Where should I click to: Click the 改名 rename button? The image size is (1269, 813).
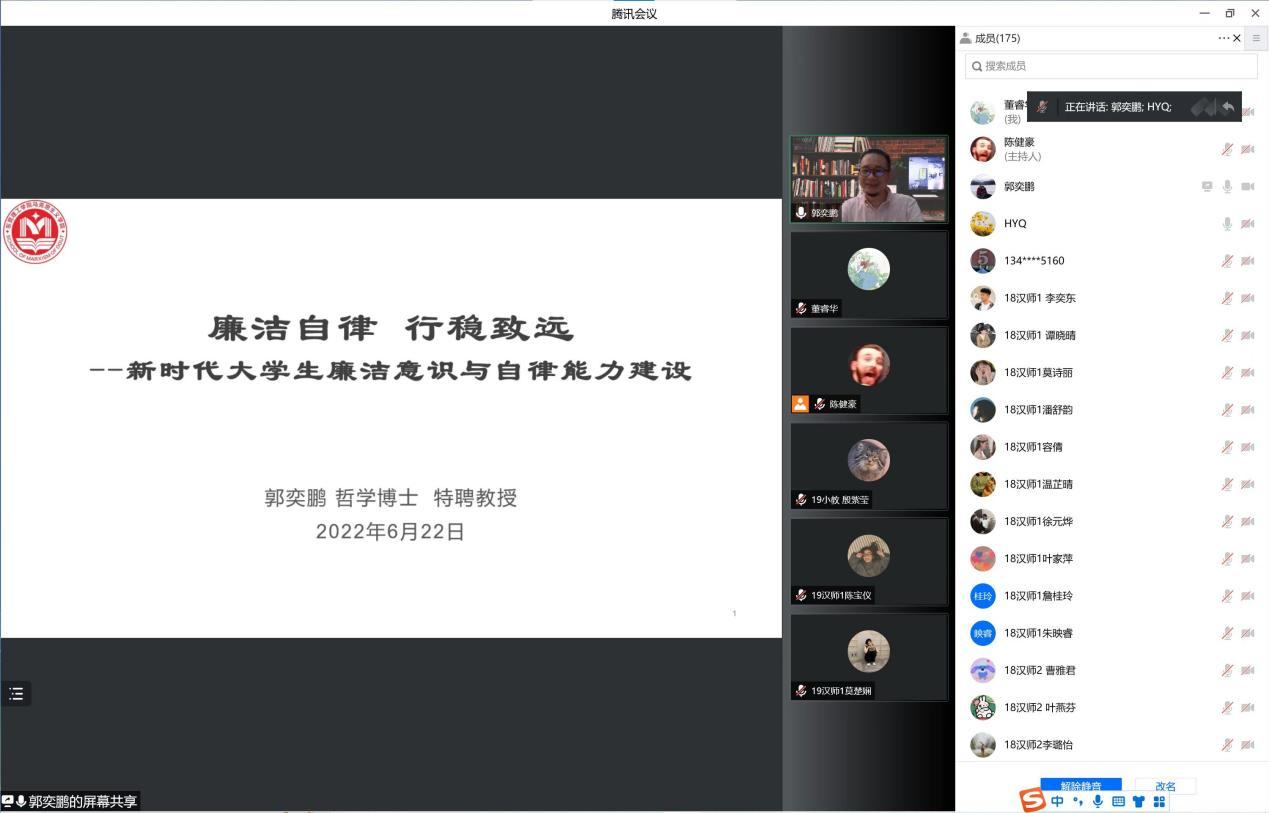(x=1165, y=786)
